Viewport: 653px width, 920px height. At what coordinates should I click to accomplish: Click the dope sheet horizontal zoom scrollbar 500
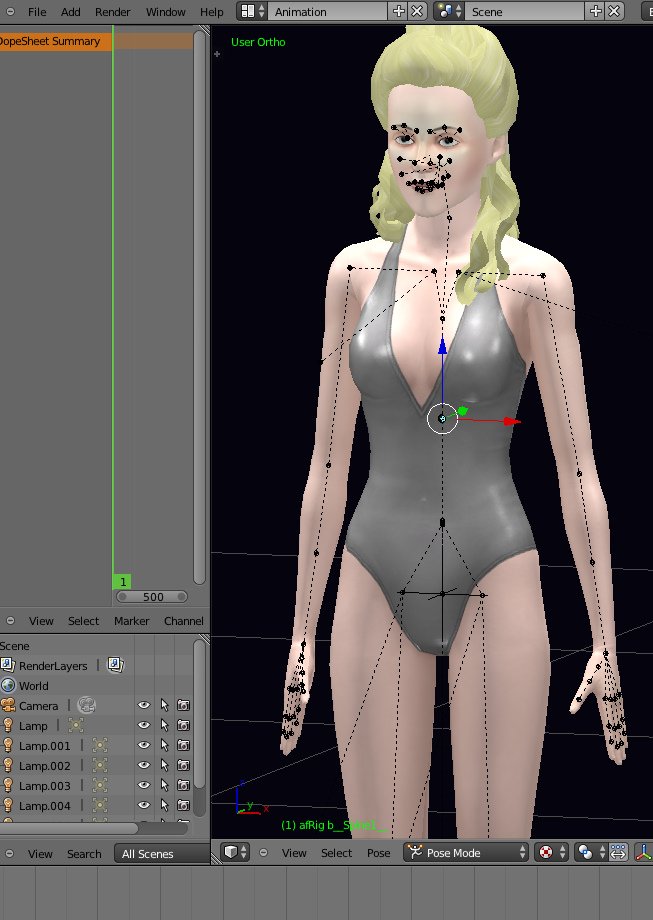[x=152, y=597]
